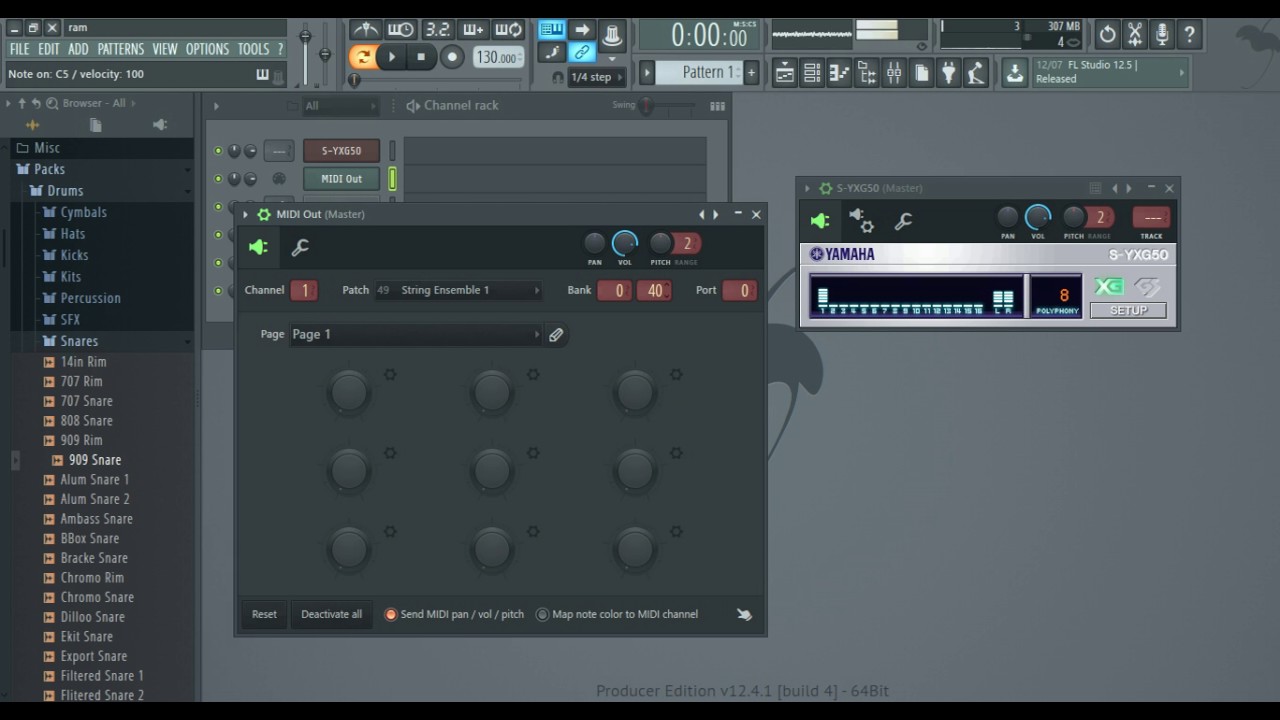
Task: Click the XG logo on Yamaha panel
Action: (x=1108, y=288)
